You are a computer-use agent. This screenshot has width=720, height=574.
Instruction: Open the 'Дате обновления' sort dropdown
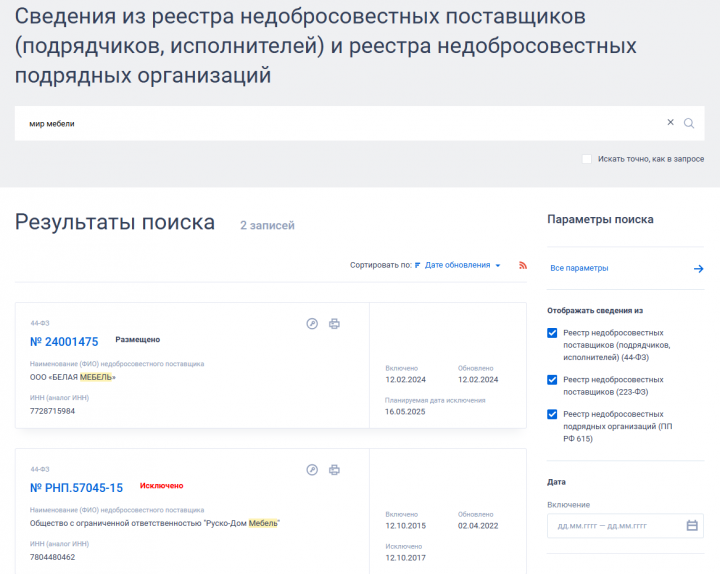pyautogui.click(x=463, y=265)
